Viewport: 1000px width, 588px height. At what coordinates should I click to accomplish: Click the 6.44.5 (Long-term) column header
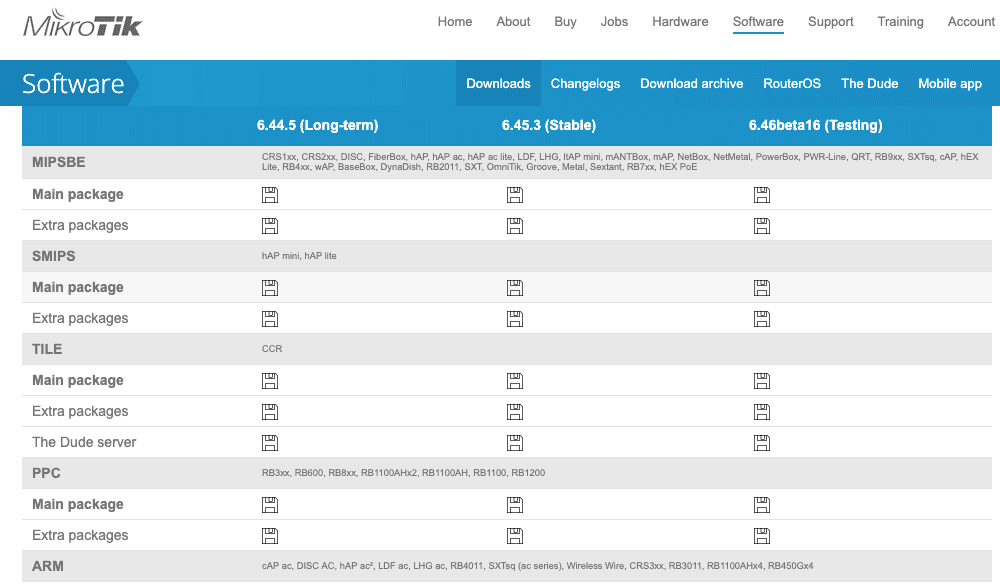click(x=318, y=125)
